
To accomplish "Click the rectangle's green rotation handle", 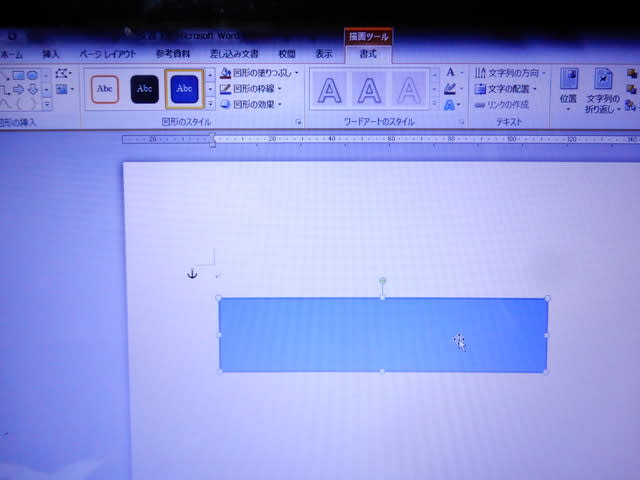I will click(383, 281).
